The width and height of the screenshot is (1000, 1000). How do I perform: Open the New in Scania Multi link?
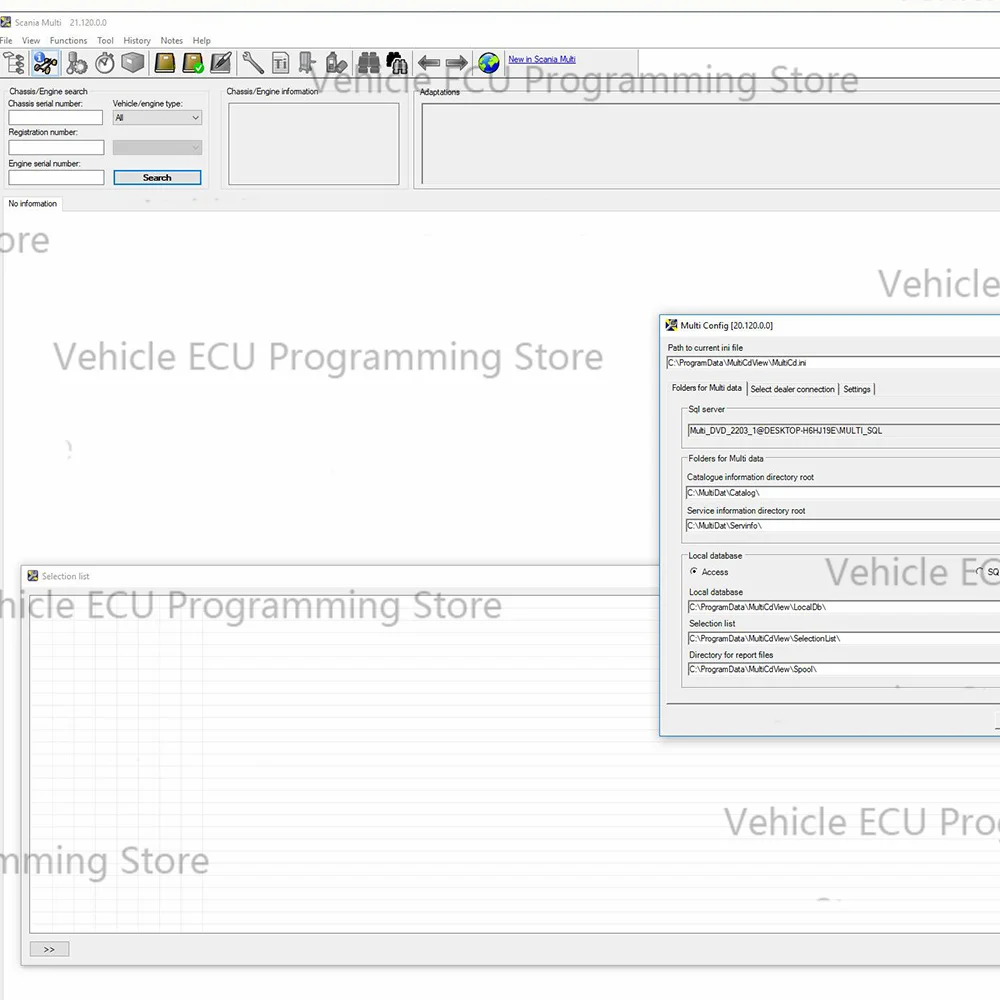point(541,59)
